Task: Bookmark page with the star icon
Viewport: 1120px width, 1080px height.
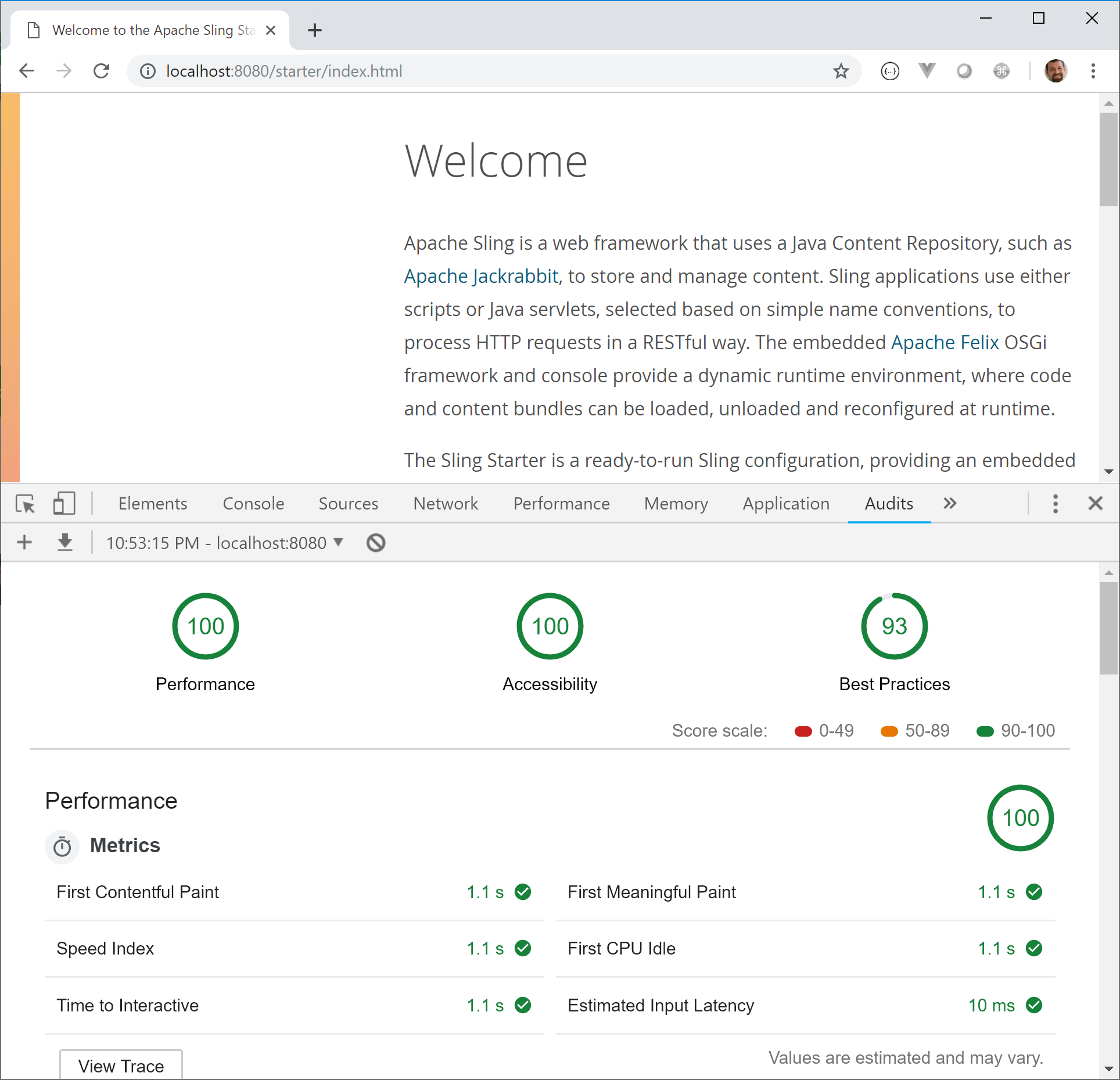Action: (841, 71)
